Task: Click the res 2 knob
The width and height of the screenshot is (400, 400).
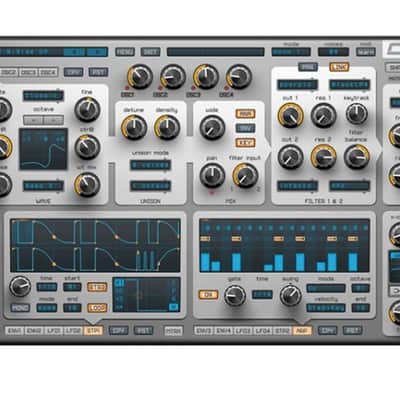Action: [323, 157]
